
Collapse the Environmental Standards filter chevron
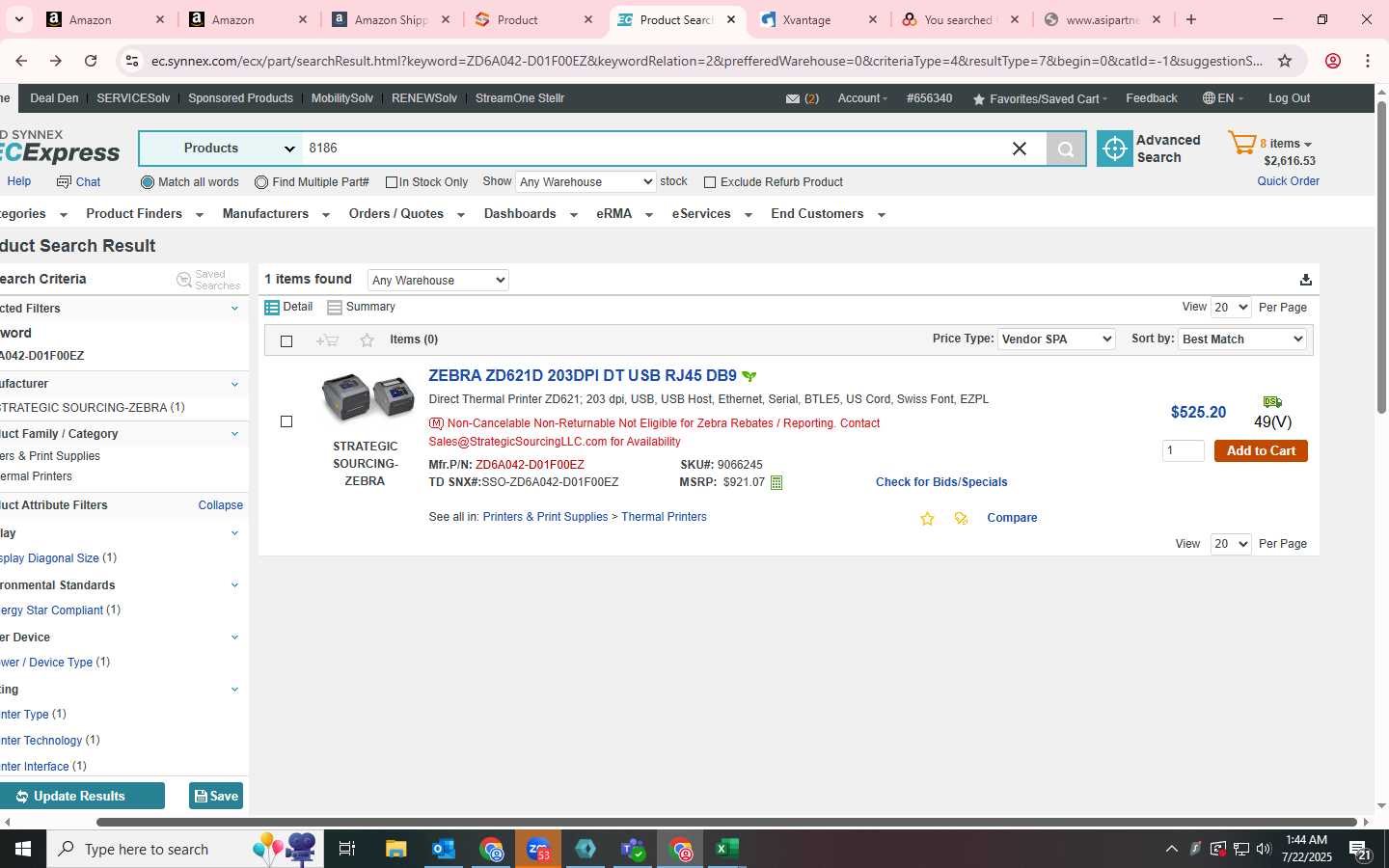(x=234, y=585)
